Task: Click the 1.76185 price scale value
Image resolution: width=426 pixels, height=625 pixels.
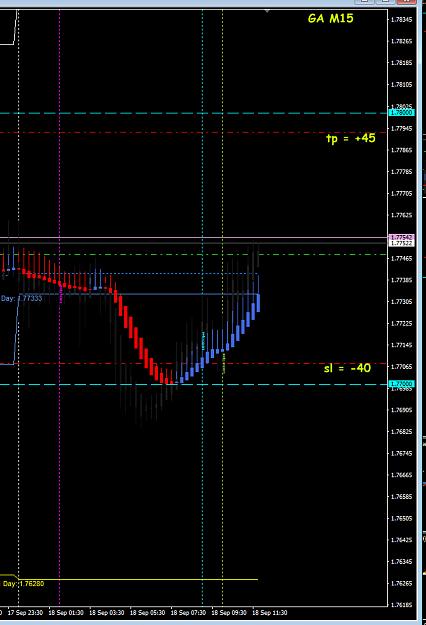Action: [402, 605]
